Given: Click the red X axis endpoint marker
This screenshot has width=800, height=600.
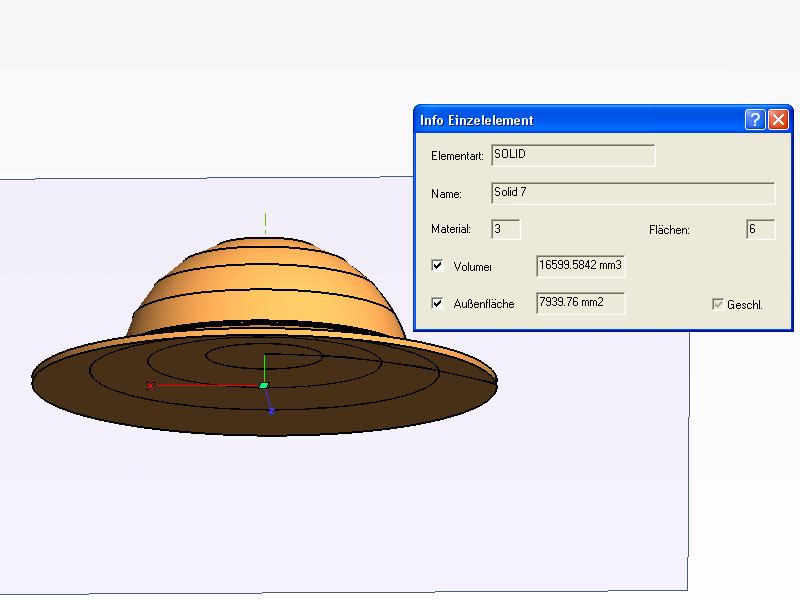Looking at the screenshot, I should pos(150,386).
